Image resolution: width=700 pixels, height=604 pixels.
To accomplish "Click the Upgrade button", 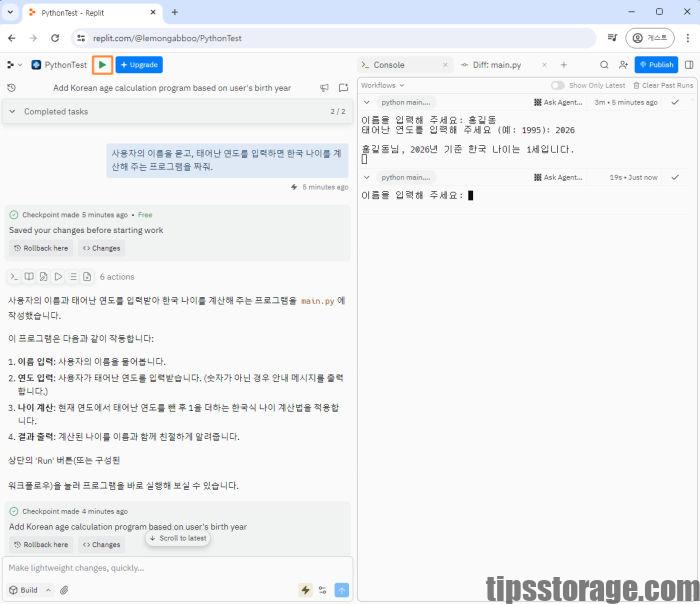I will [x=139, y=65].
